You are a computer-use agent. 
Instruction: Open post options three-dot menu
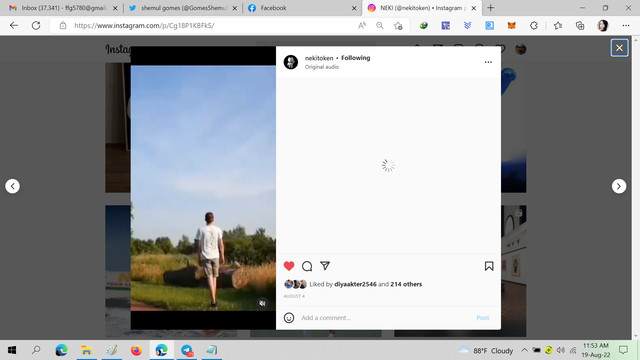tap(488, 62)
